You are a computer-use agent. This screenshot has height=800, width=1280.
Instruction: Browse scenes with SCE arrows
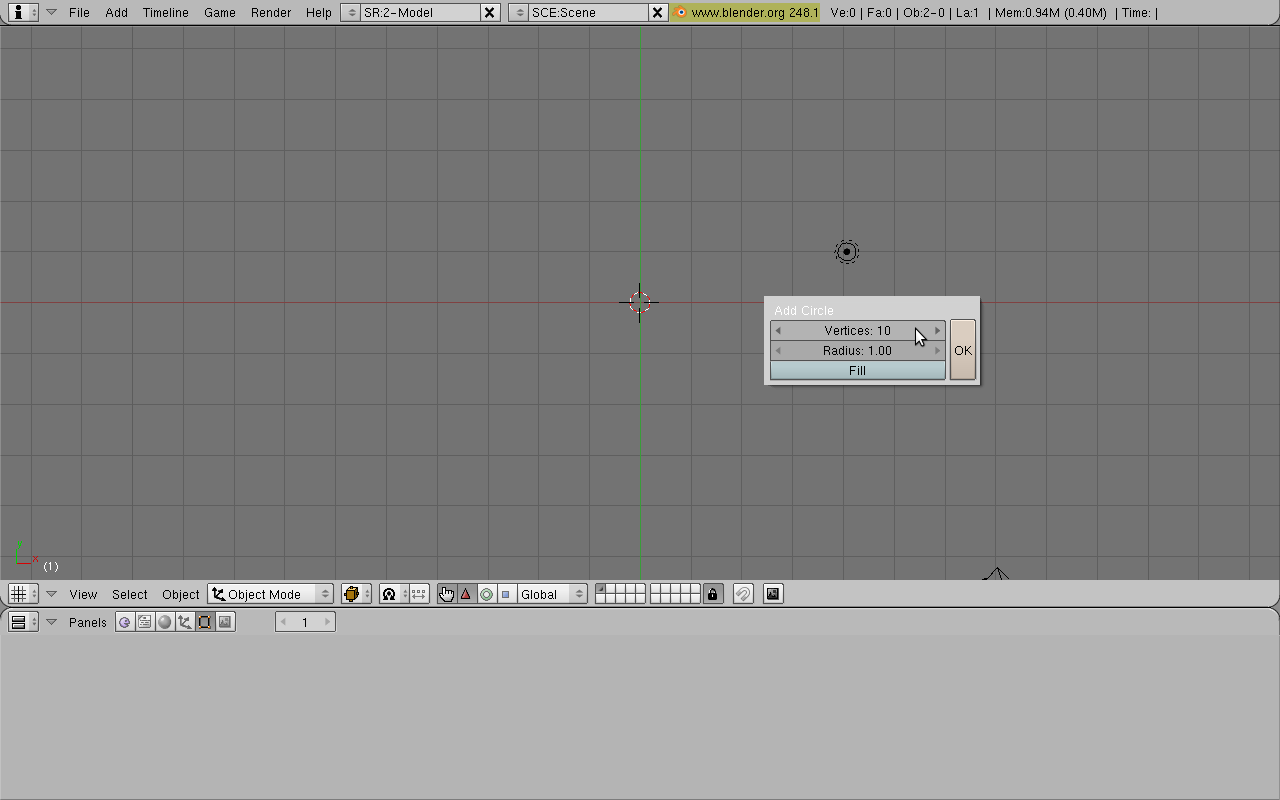(519, 12)
